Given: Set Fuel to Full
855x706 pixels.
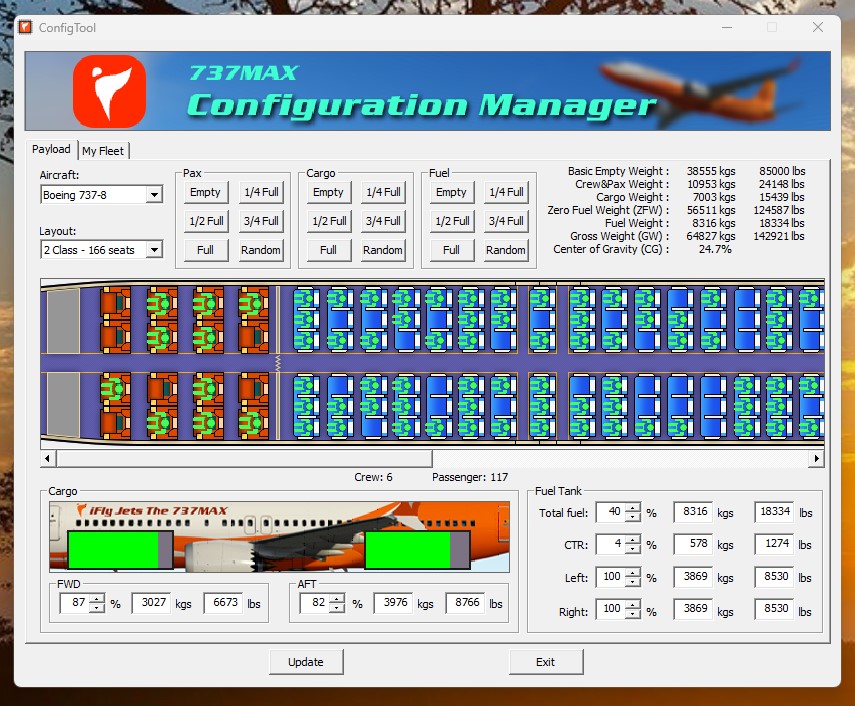Looking at the screenshot, I should (x=451, y=250).
